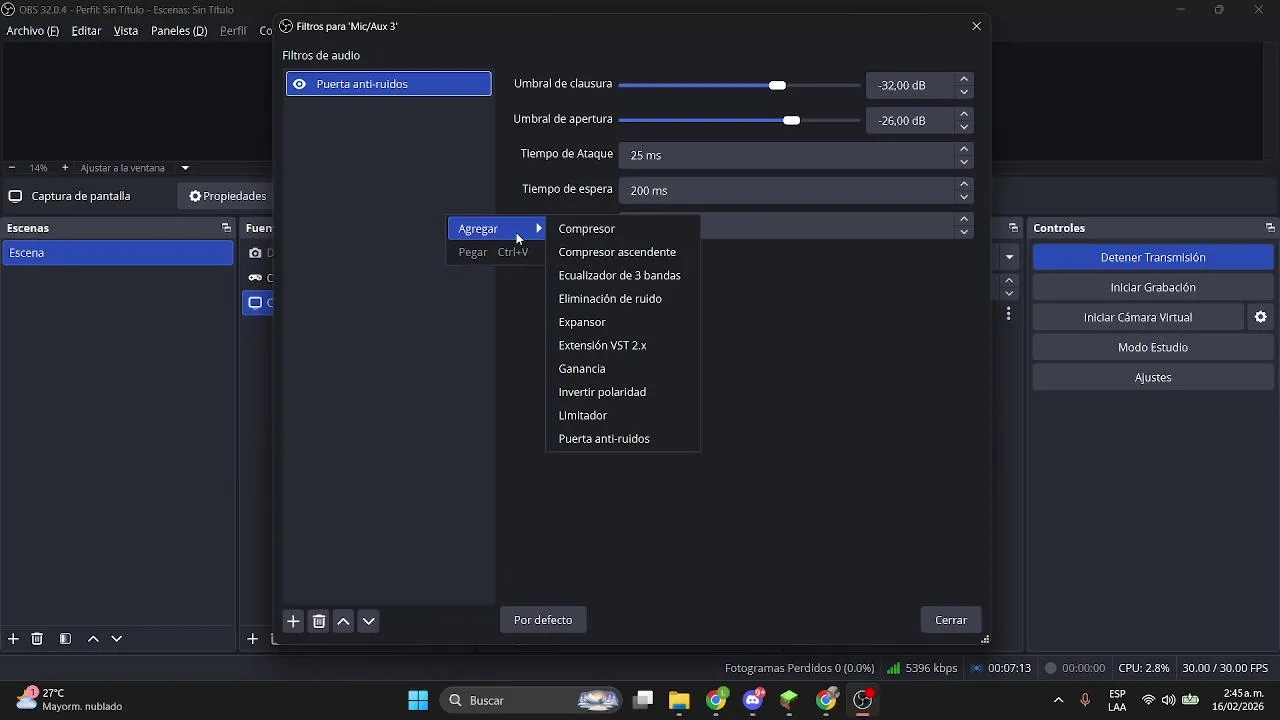Zoom out the preview with the minus icon
The width and height of the screenshot is (1280, 720).
(x=11, y=168)
